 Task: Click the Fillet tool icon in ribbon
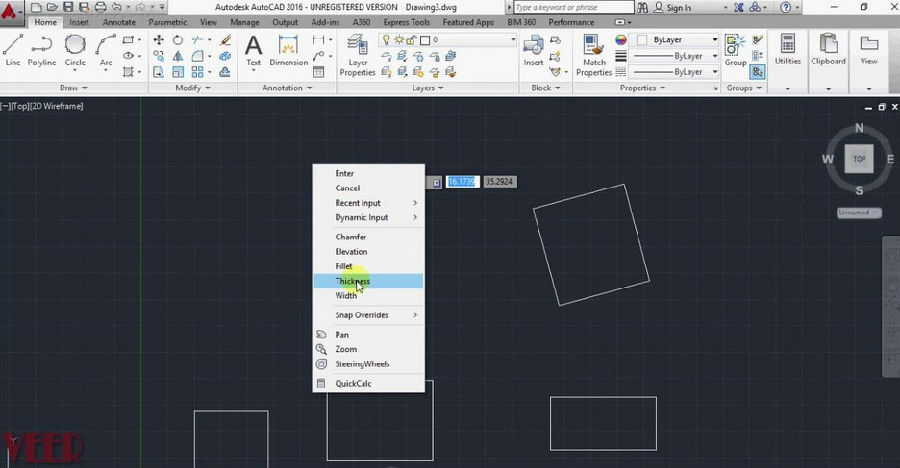coord(197,56)
